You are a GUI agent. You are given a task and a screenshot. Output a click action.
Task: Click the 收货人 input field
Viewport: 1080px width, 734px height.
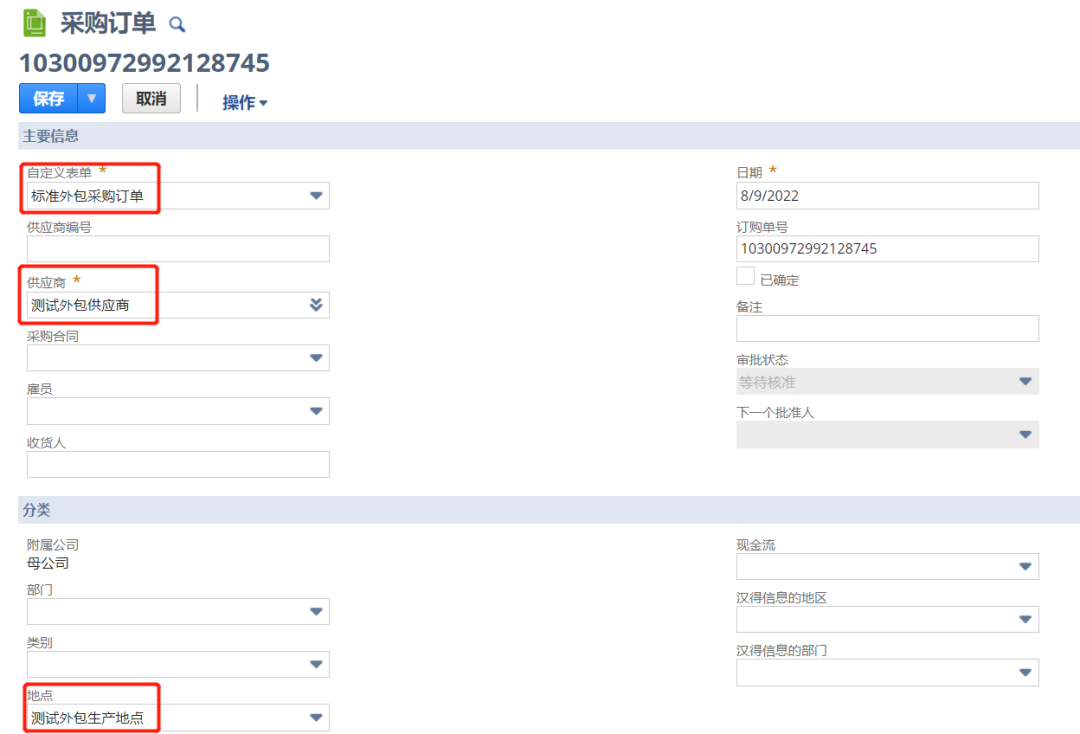coord(178,464)
